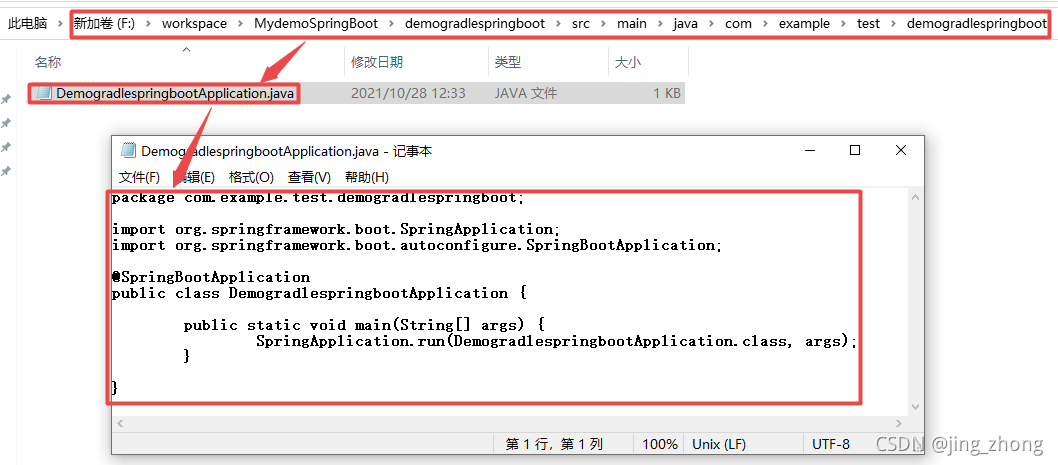The image size is (1058, 465).
Task: Minimize the Notepad window
Action: [x=809, y=151]
